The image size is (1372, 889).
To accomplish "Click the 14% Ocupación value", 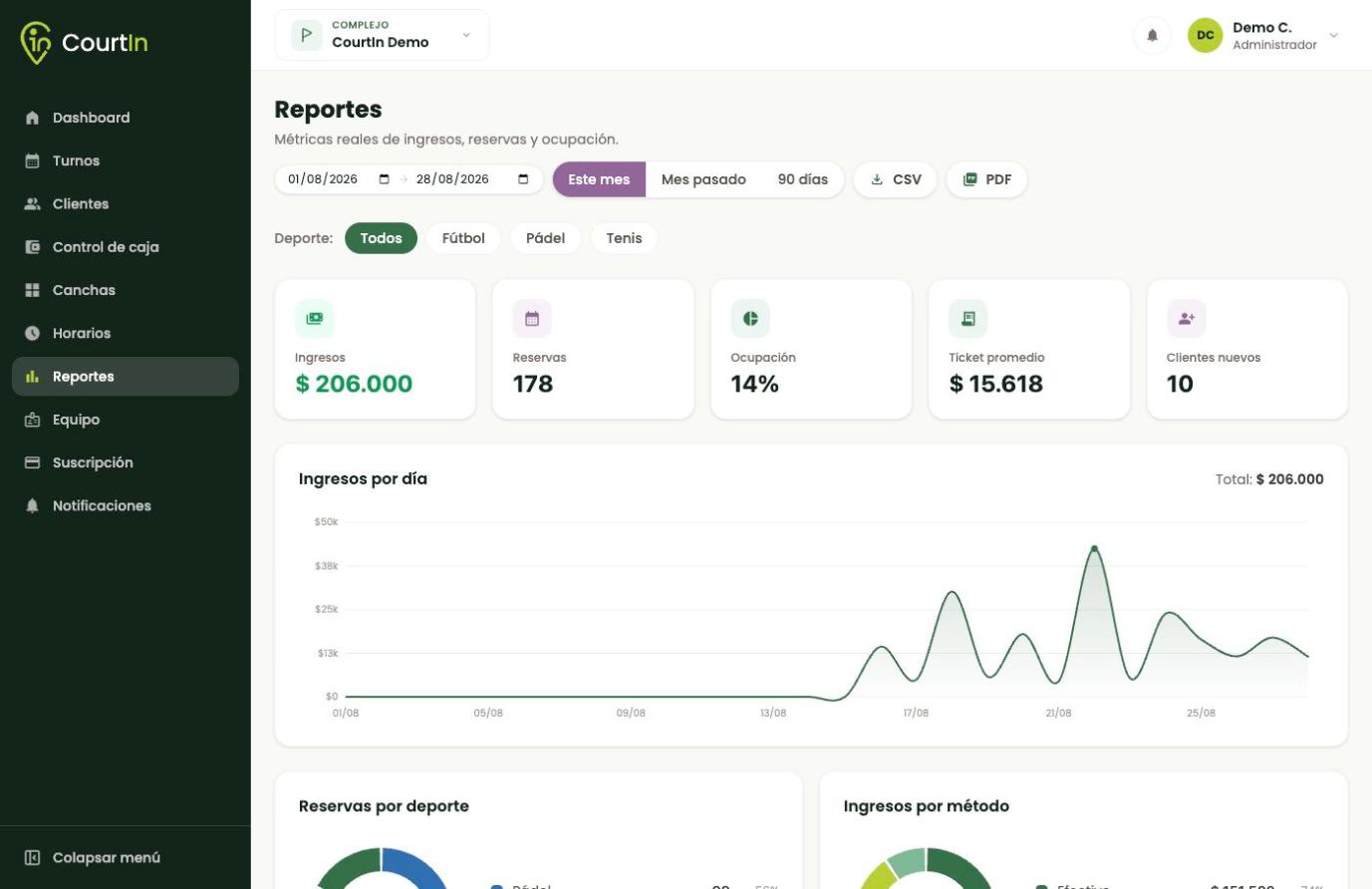I will click(x=755, y=384).
